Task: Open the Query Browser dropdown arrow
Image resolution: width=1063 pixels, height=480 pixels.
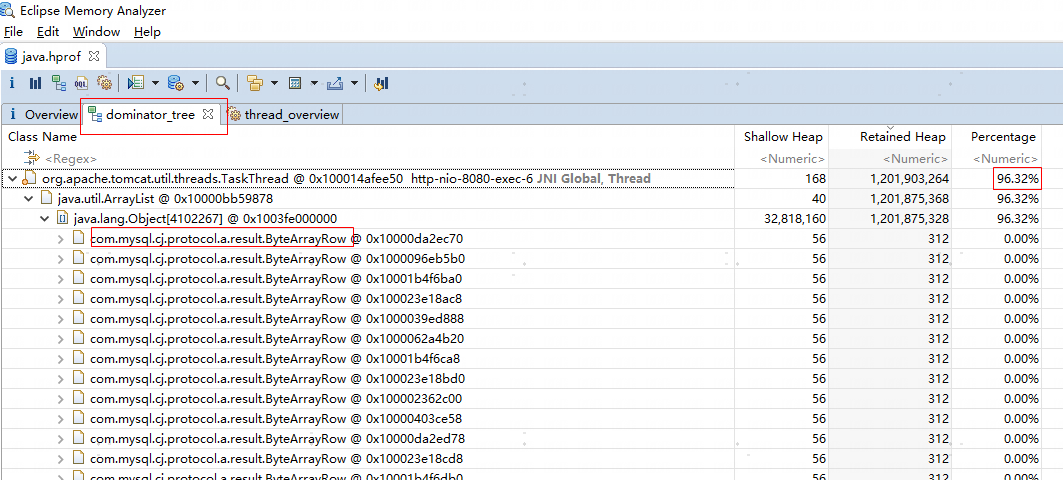Action: tap(195, 83)
